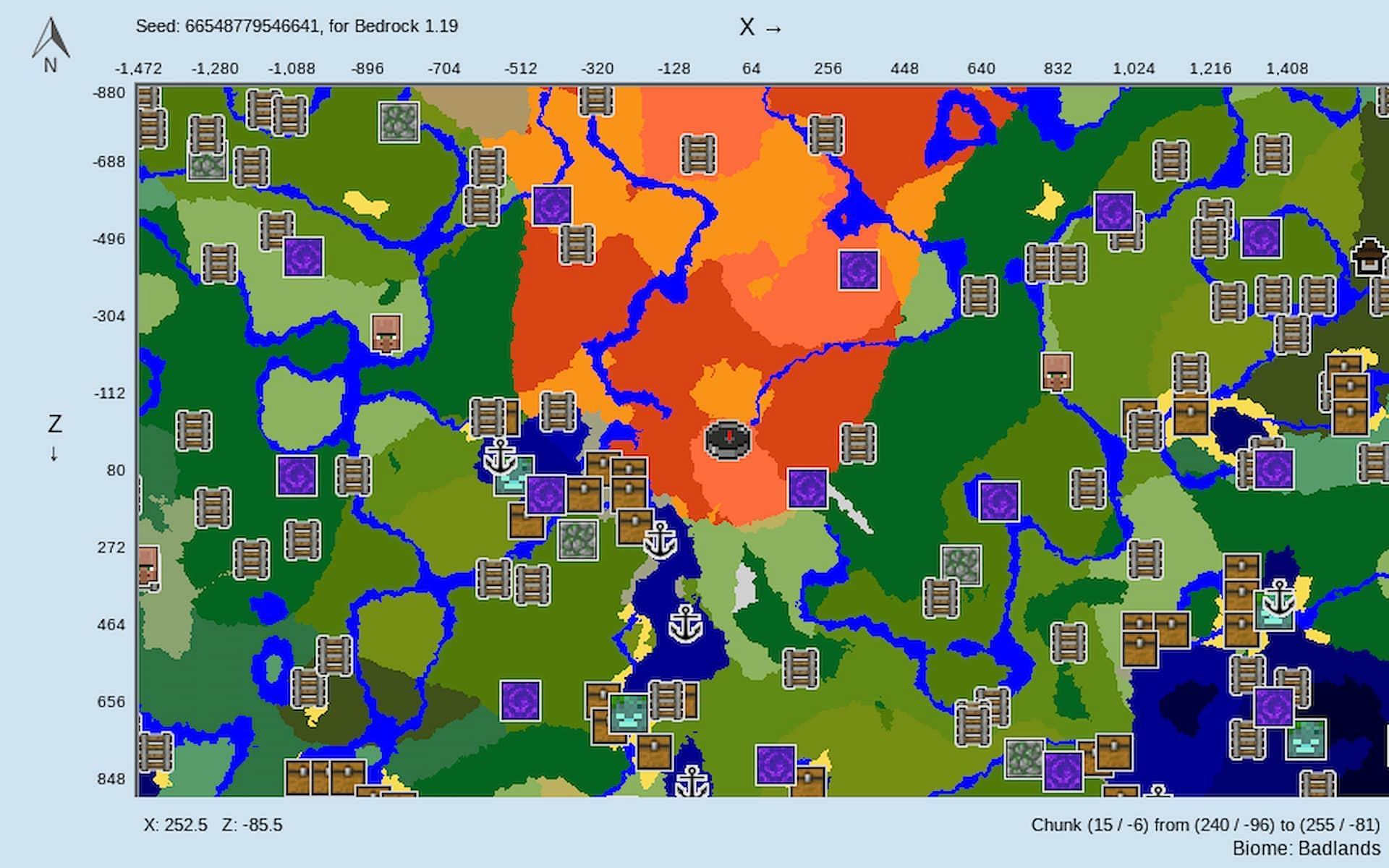1389x868 pixels.
Task: Click the shipwreck anchor just south of the badlands
Action: coord(659,540)
